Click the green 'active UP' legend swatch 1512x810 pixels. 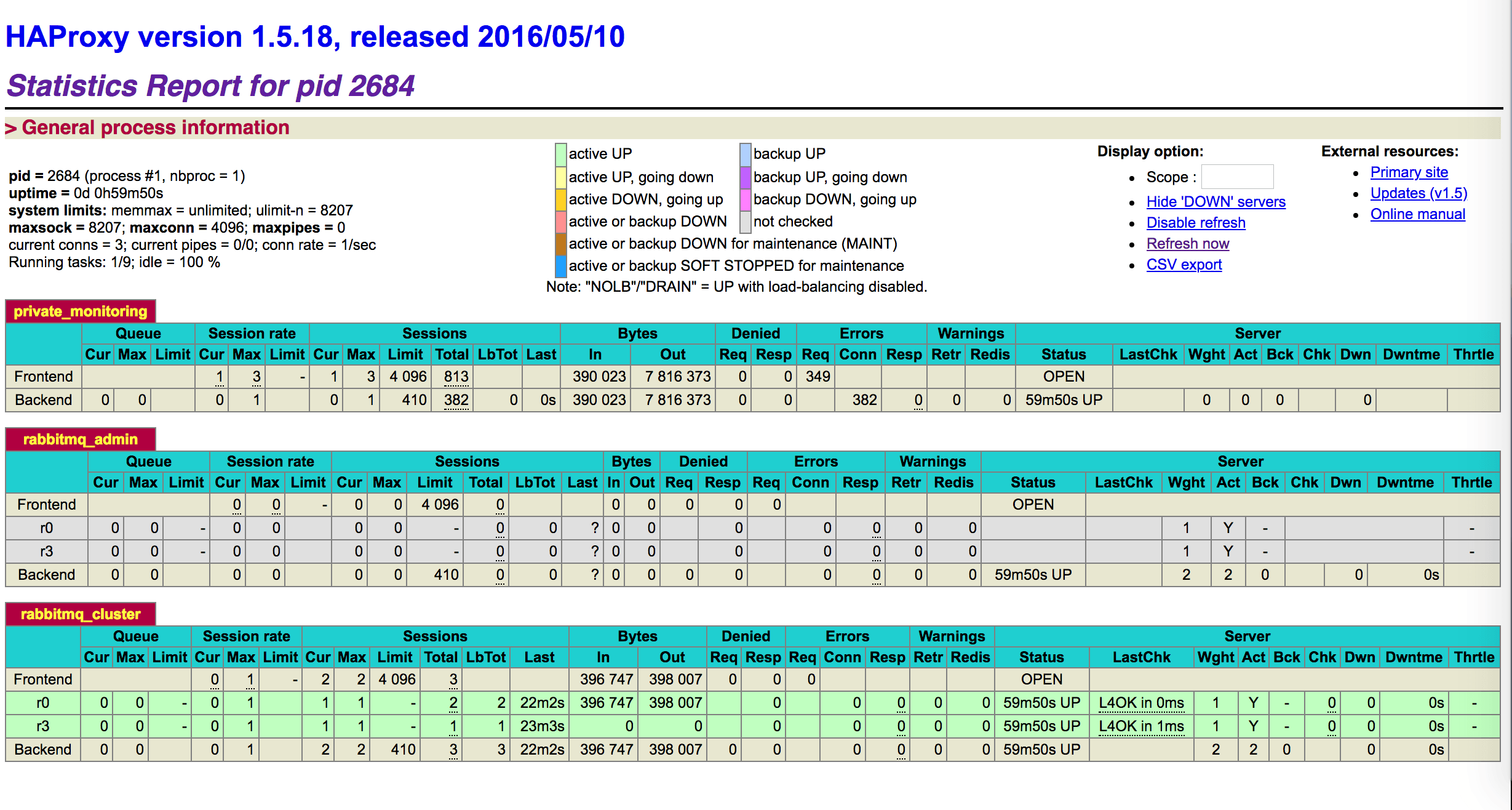pos(560,154)
